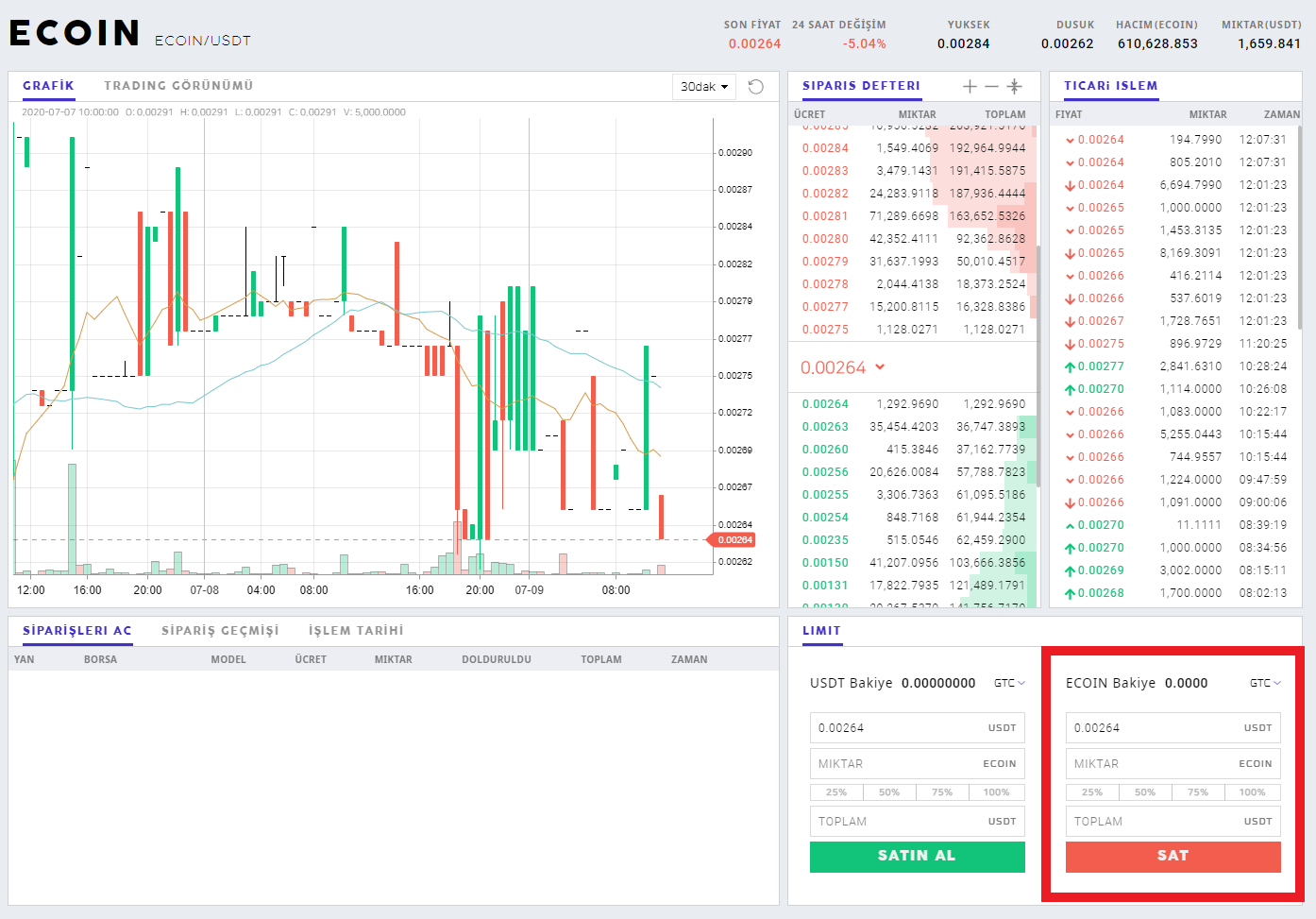Click the ZAMAN column header in trades list
This screenshot has height=919, width=1316.
pyautogui.click(x=1282, y=114)
